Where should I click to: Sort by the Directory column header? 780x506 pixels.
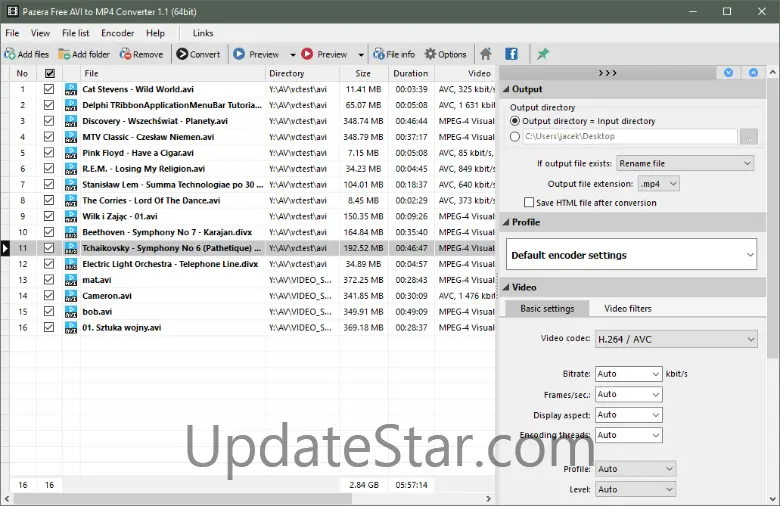[x=302, y=73]
